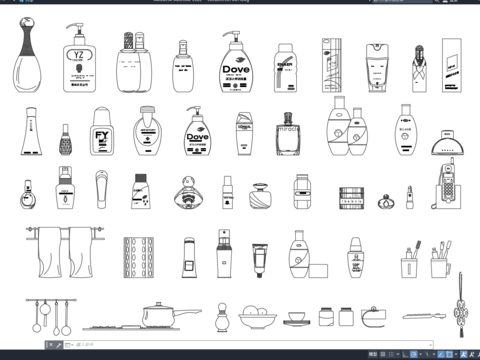
Task: Select the FY labeled bottle
Action: [102, 131]
